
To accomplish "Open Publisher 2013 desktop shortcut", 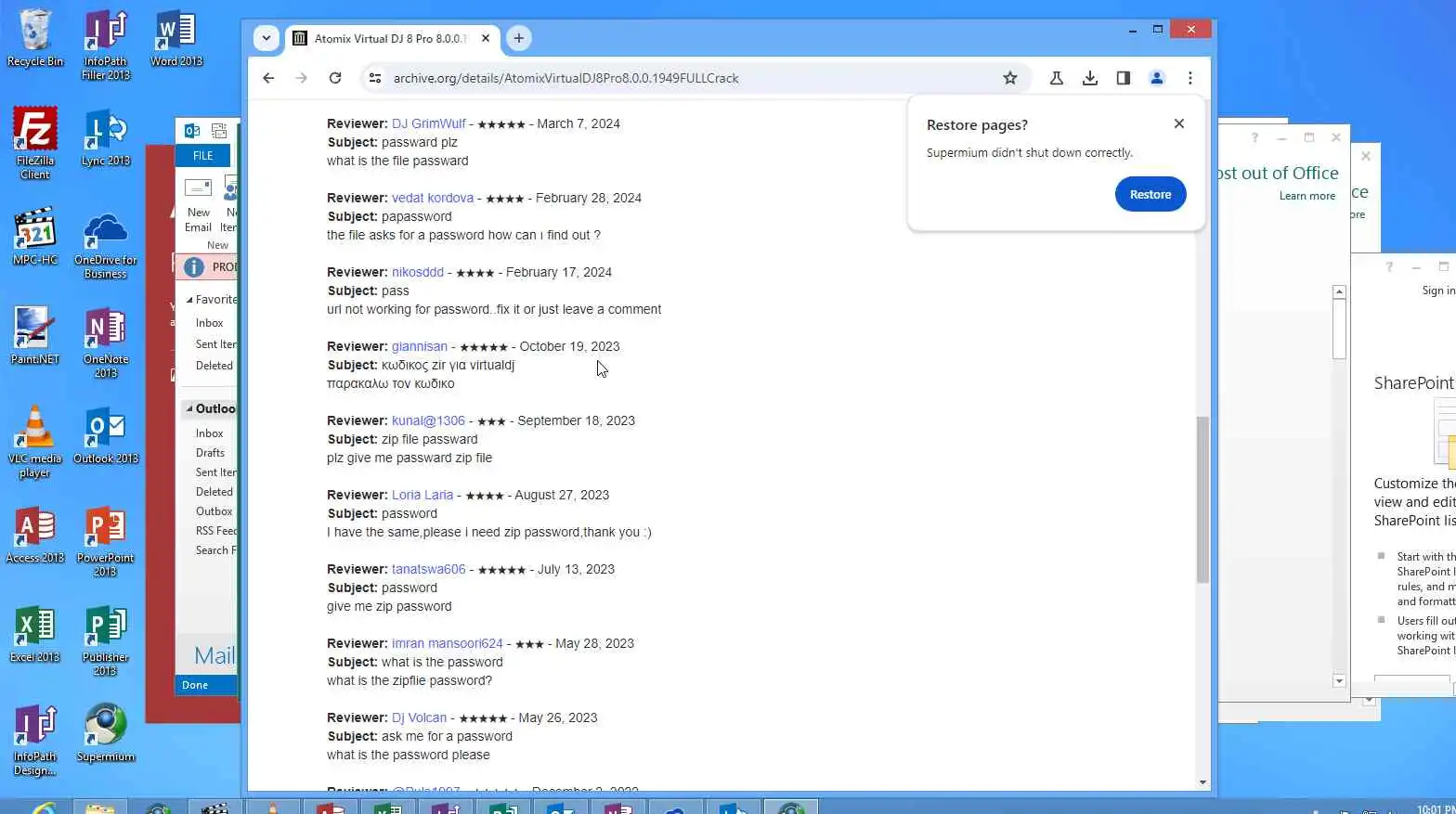I will point(106,640).
